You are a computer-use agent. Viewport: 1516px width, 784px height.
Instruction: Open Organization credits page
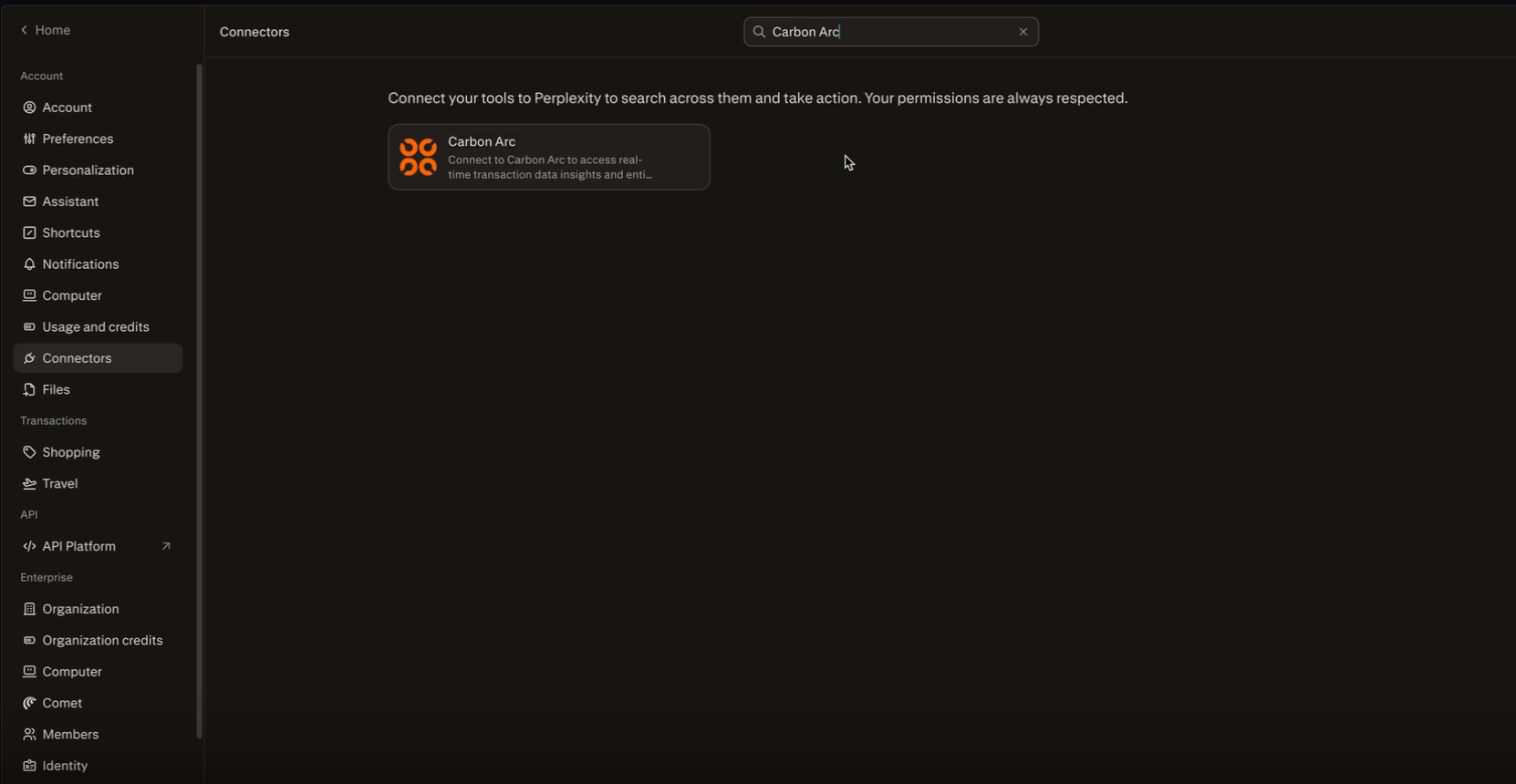pyautogui.click(x=98, y=640)
